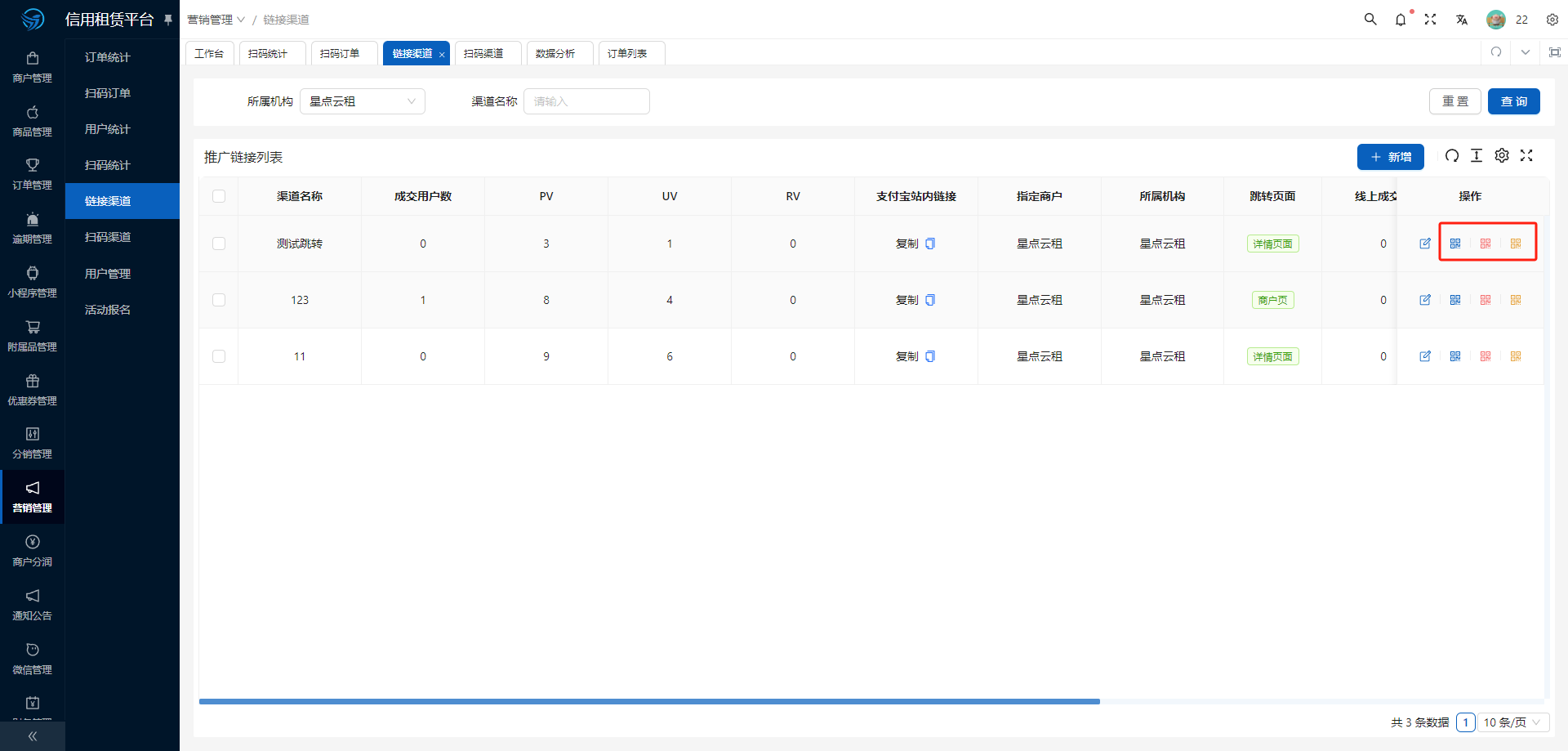Switch to the 数据分析 tab
Image resolution: width=1568 pixels, height=751 pixels.
(x=555, y=54)
